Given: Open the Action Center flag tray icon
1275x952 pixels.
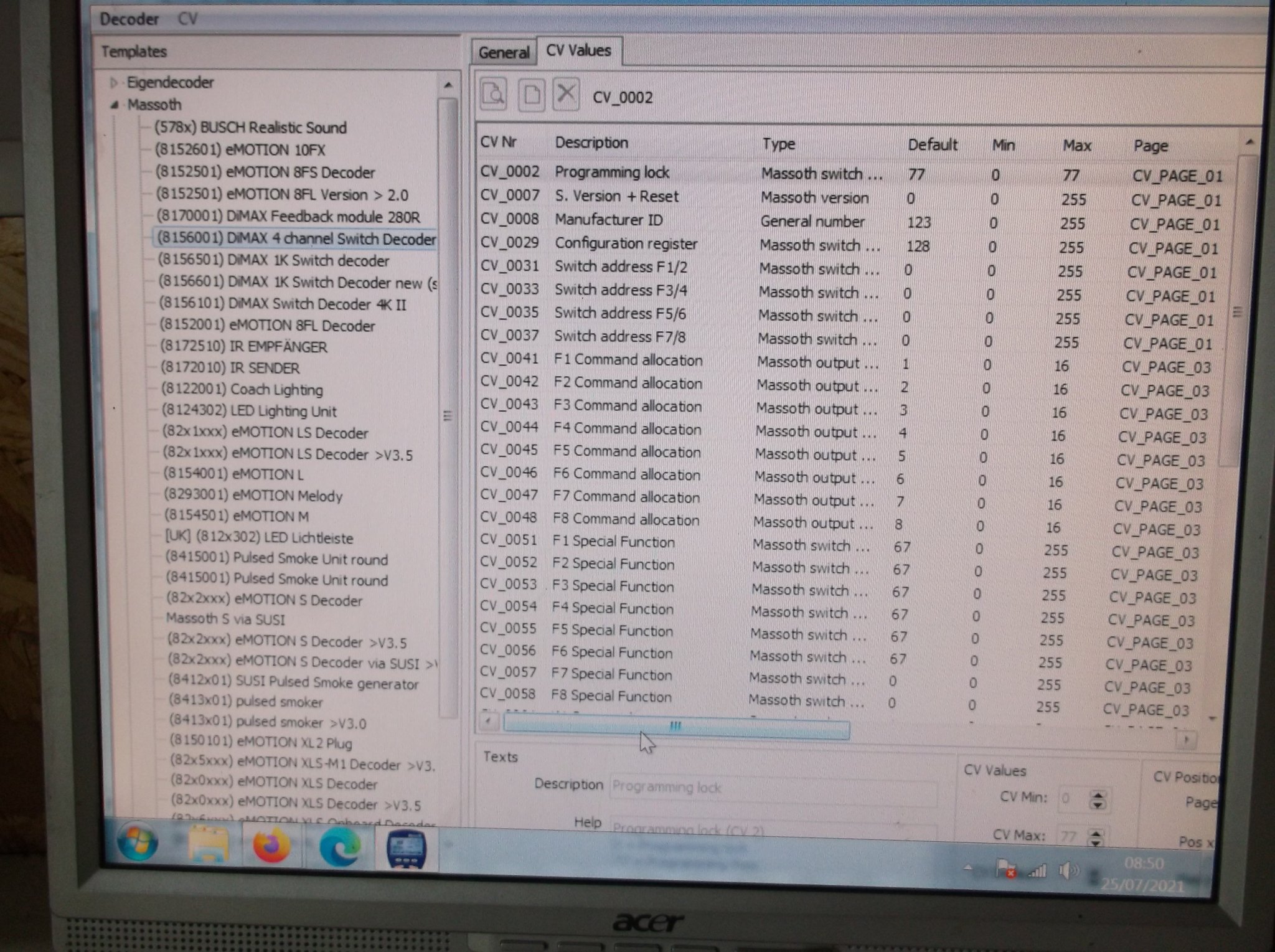Looking at the screenshot, I should pos(1005,869).
